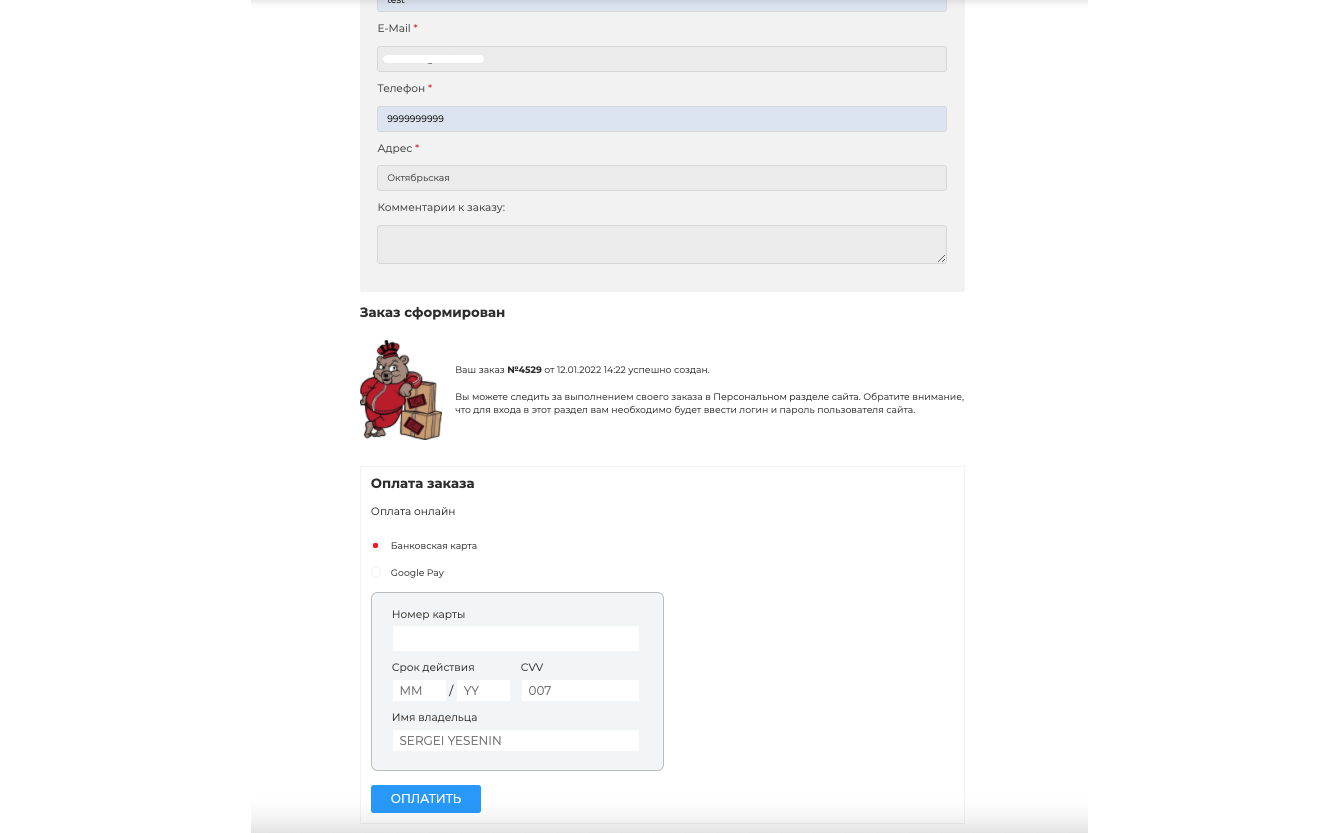Click the Оплата заказа heading

point(422,484)
